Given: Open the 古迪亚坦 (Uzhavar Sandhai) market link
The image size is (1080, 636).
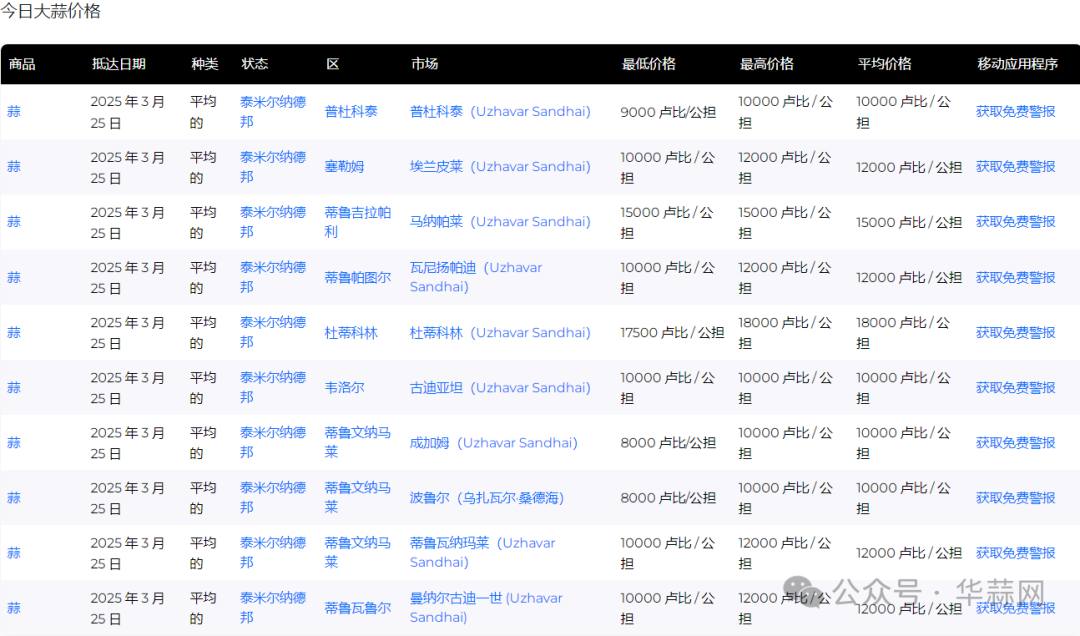Looking at the screenshot, I should (x=500, y=388).
